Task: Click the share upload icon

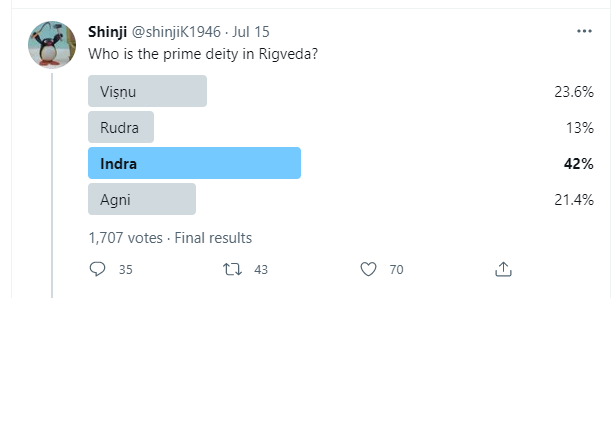Action: (x=504, y=269)
